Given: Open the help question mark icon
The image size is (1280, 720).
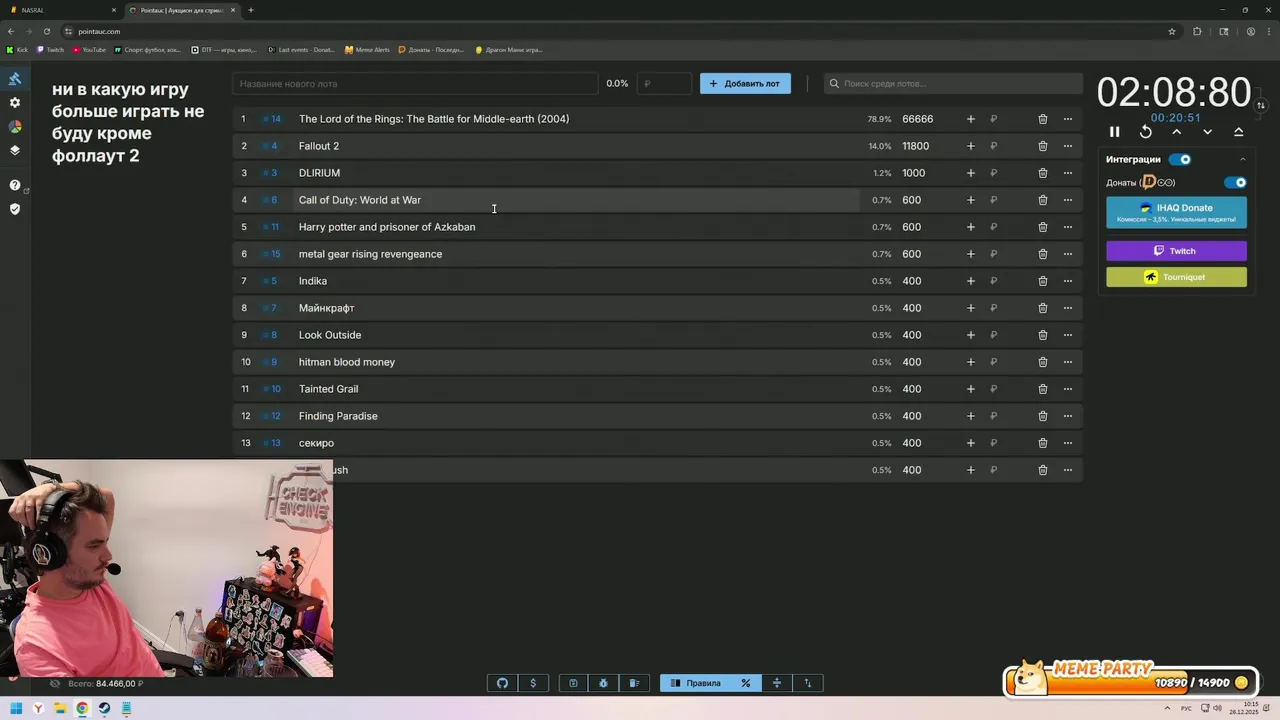Looking at the screenshot, I should [x=15, y=185].
